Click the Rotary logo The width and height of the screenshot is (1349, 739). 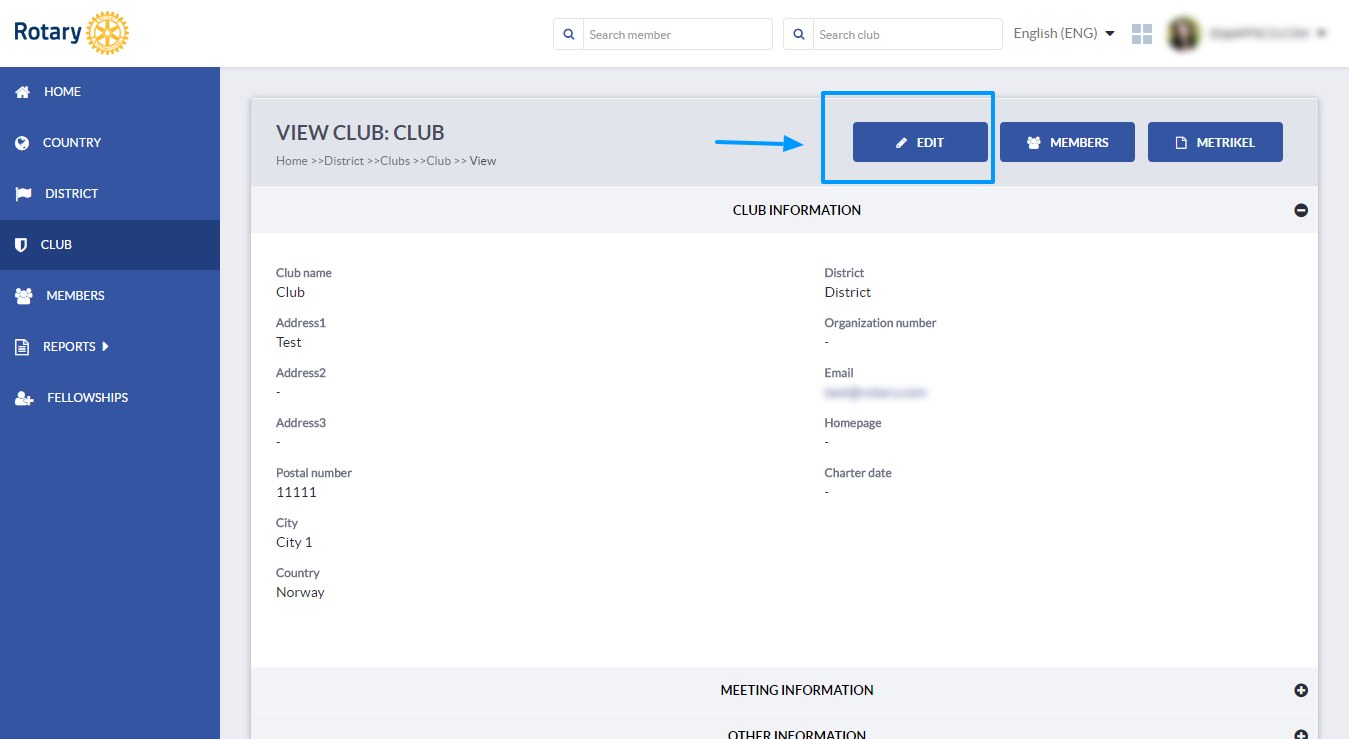tap(71, 33)
